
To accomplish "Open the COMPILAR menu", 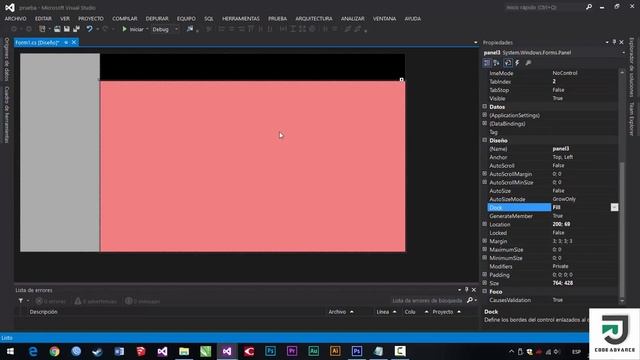I will 124,18.
